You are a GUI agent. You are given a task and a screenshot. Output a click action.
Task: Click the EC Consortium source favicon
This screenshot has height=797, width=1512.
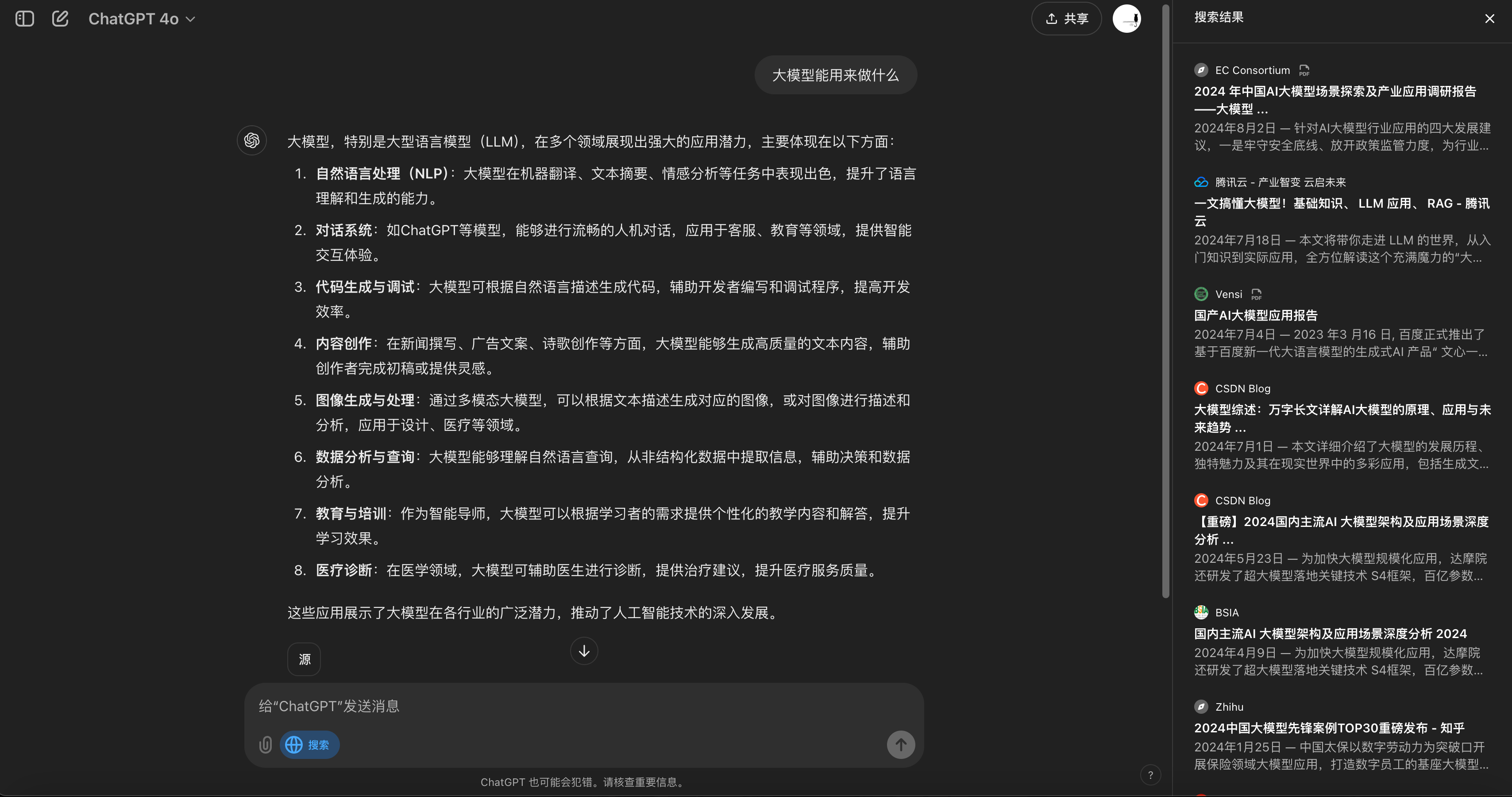pyautogui.click(x=1201, y=70)
